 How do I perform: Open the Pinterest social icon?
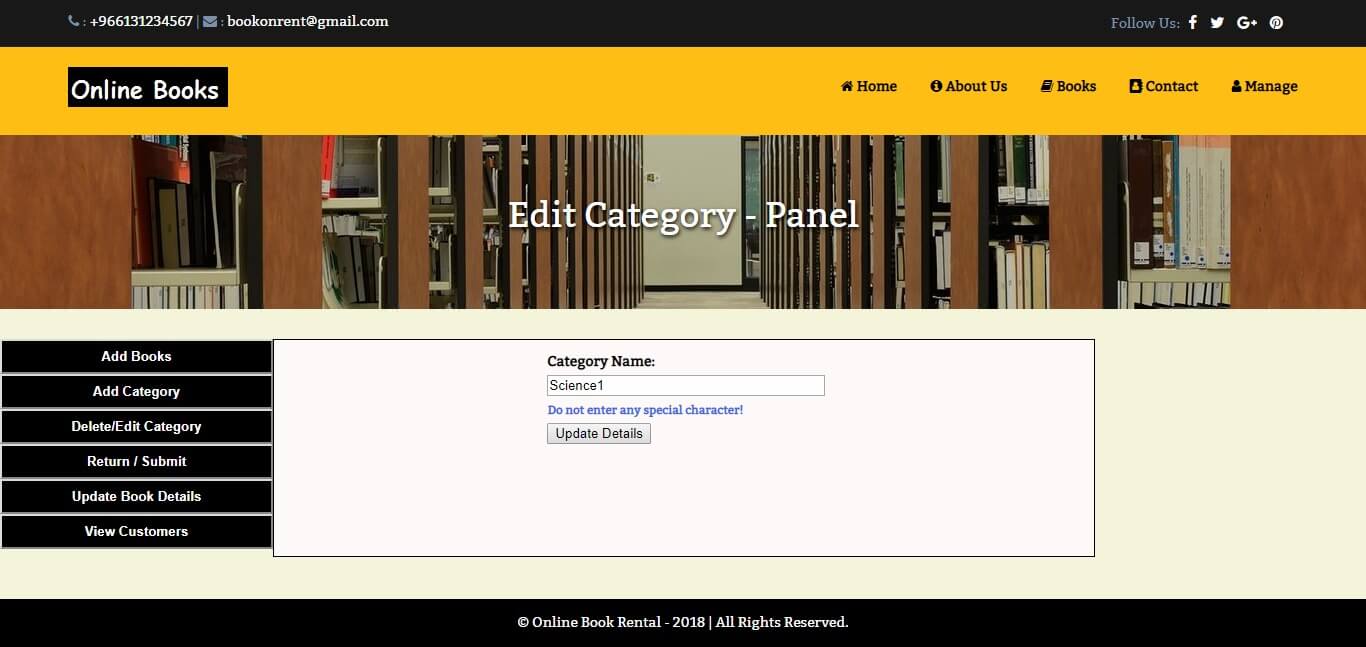point(1276,22)
